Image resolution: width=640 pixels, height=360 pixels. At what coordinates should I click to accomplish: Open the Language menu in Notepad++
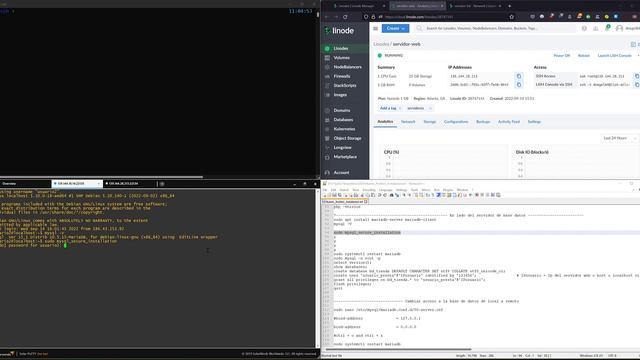pyautogui.click(x=385, y=190)
